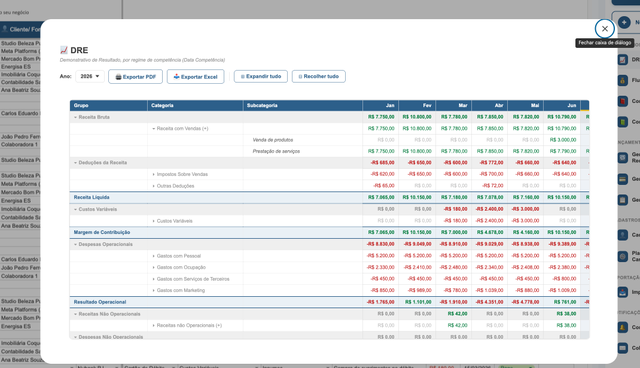
Task: Click the 'Flu' icon in the background sidebar
Action: 622,80
